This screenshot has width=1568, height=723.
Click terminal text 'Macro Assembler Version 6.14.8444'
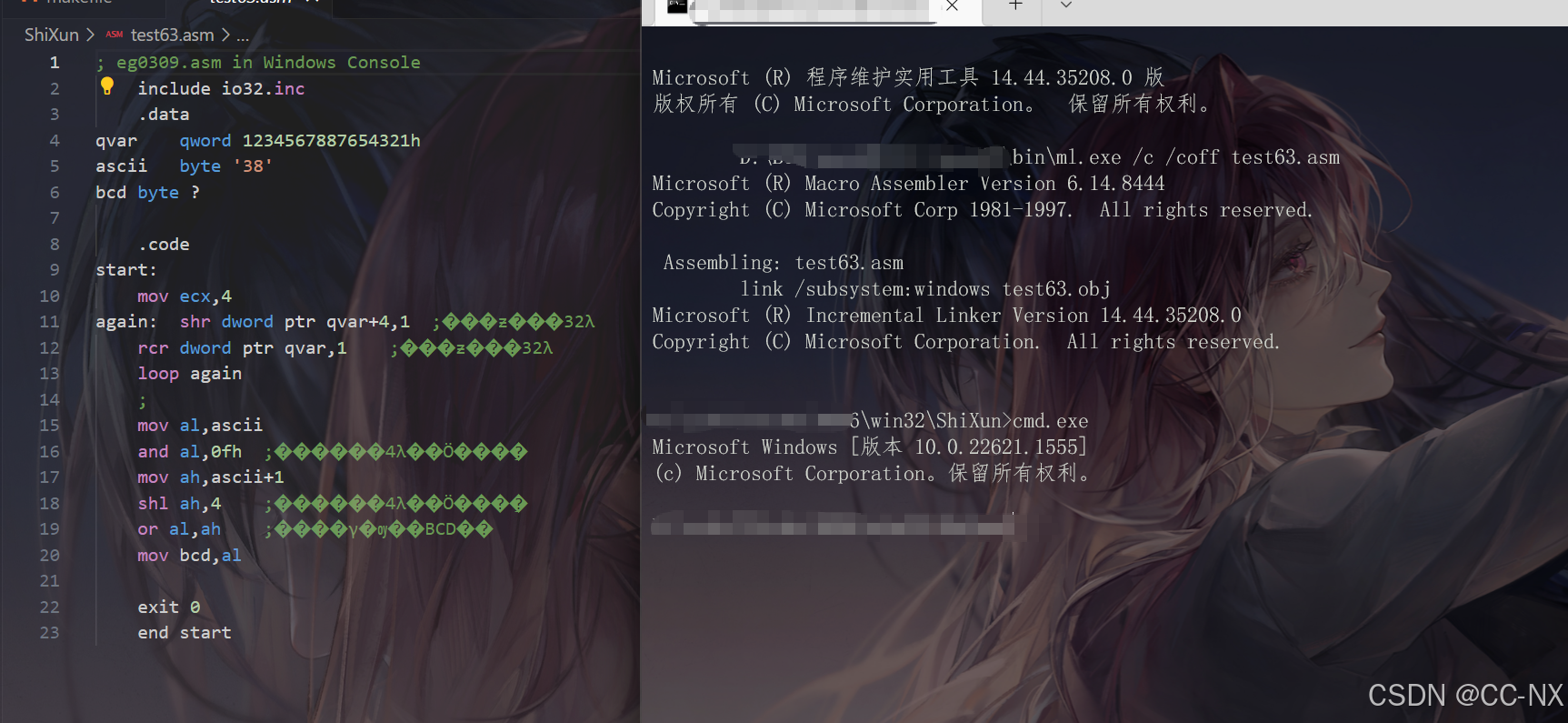984,184
